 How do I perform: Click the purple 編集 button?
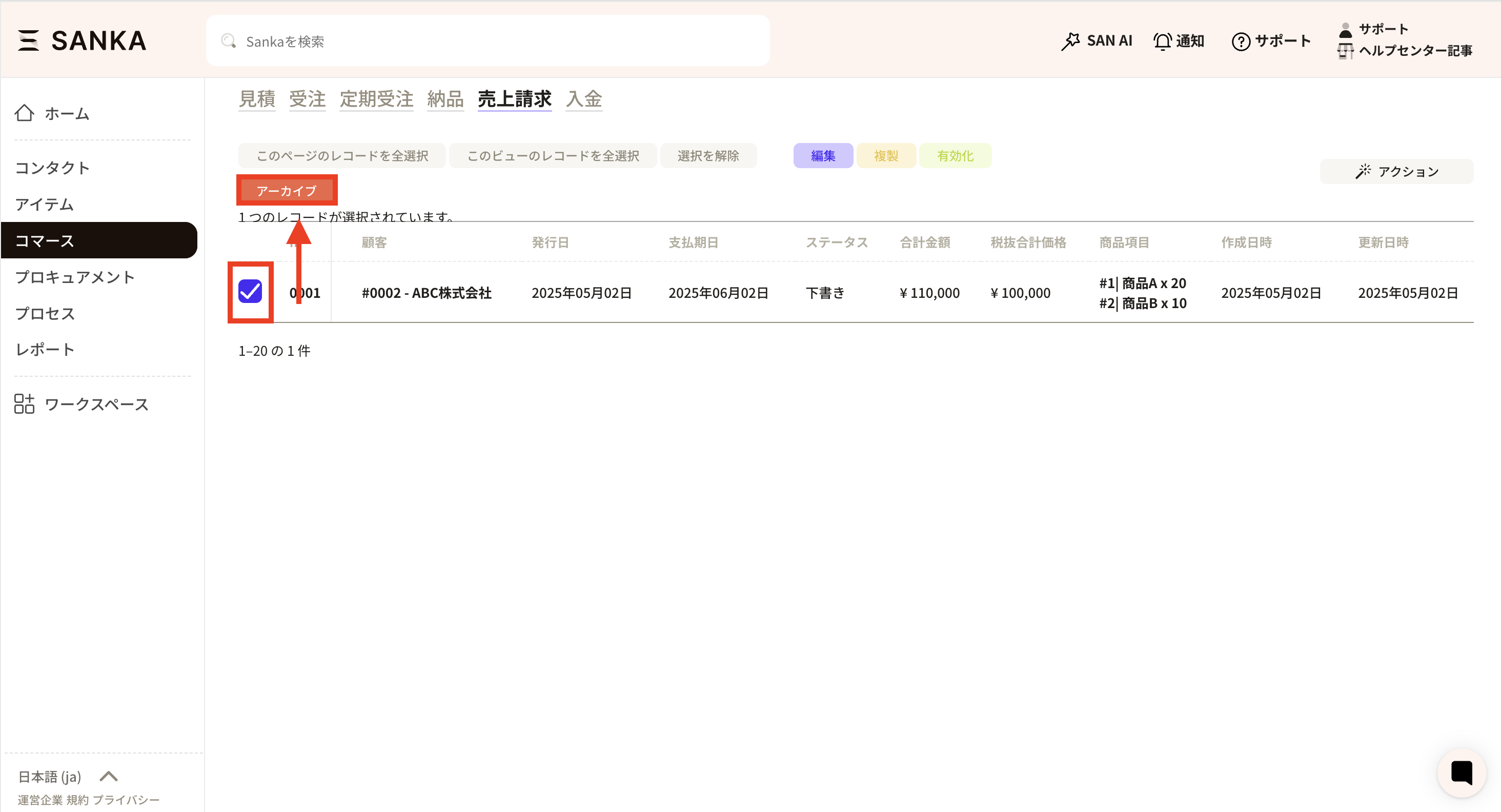(x=823, y=155)
